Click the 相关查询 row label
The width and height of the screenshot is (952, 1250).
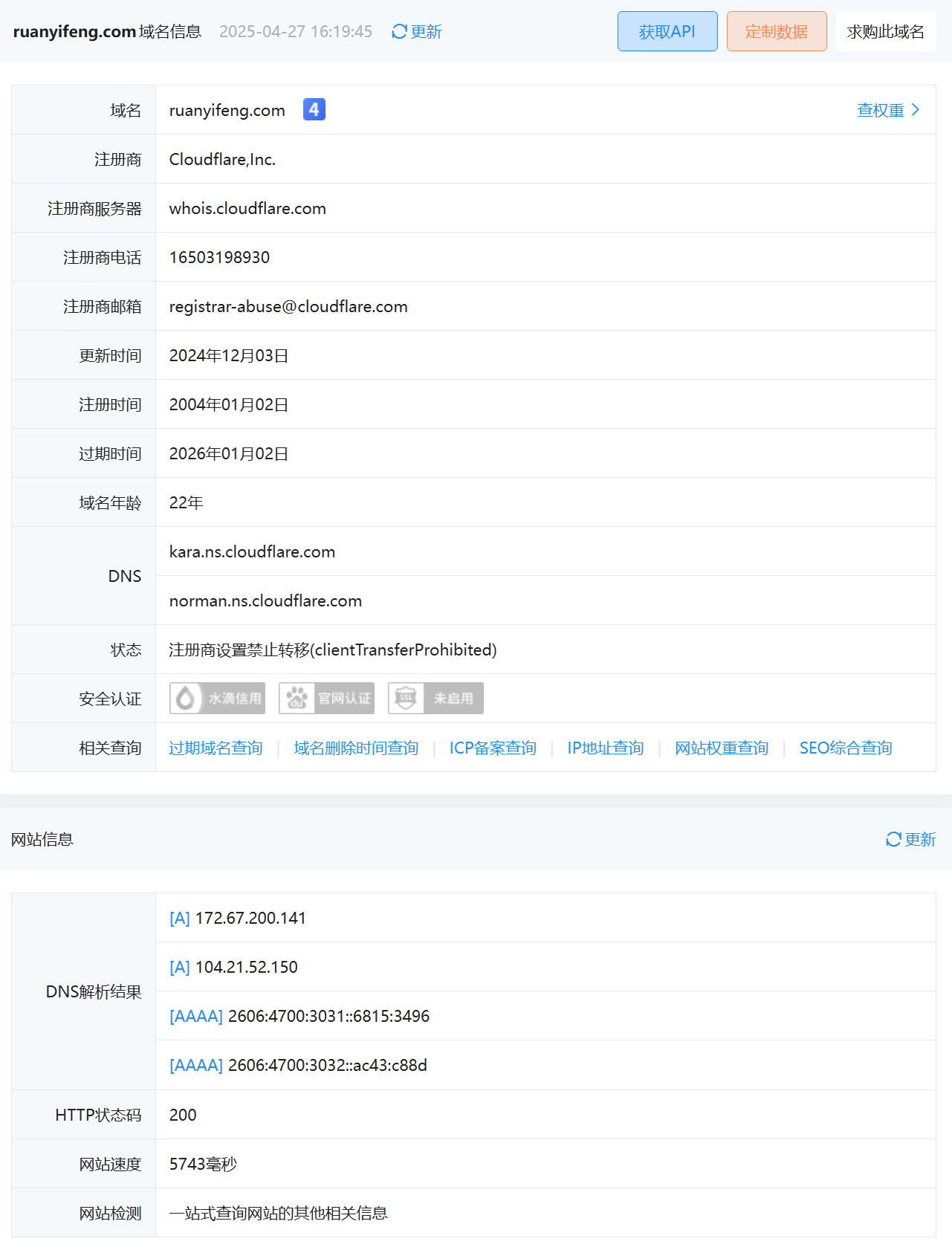[x=110, y=748]
